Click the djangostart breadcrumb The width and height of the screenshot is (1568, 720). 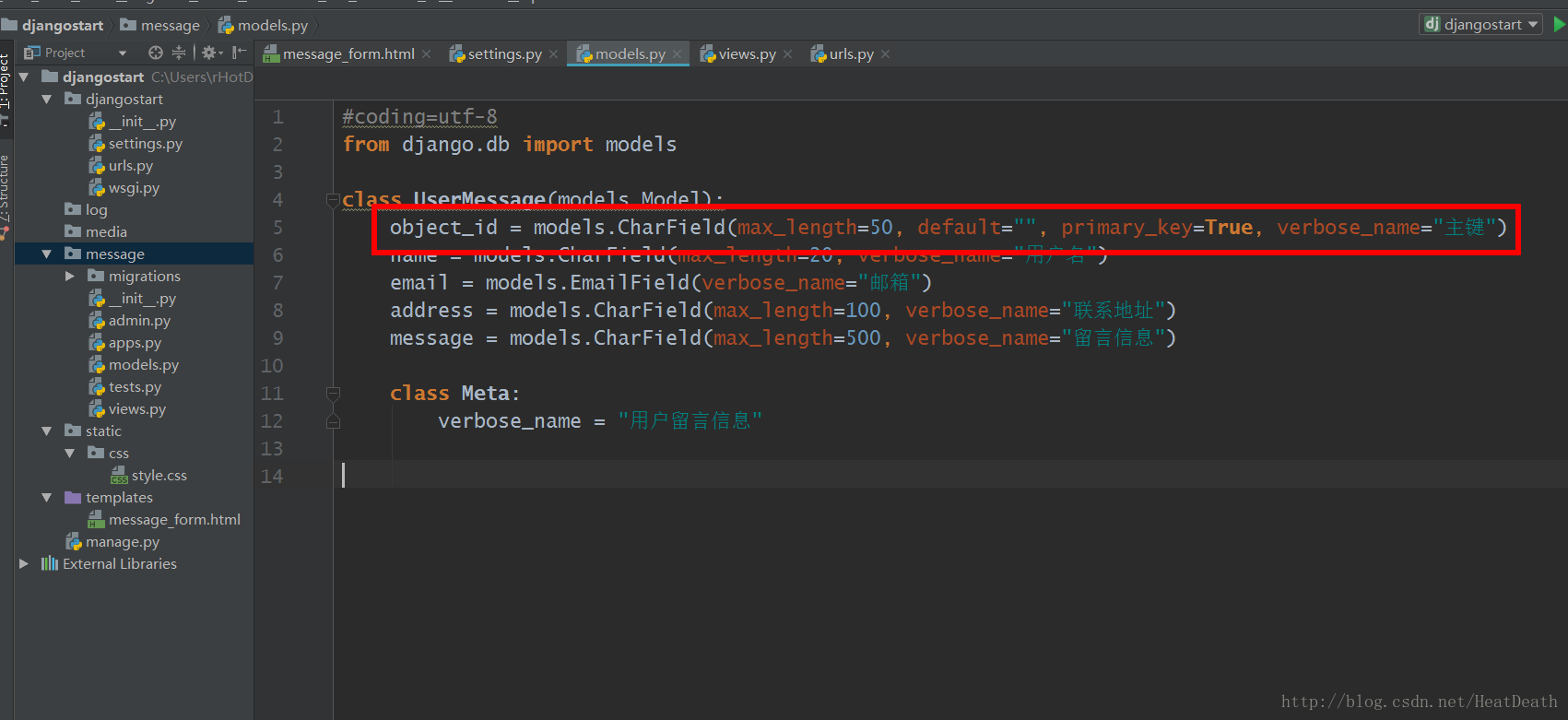pyautogui.click(x=53, y=25)
